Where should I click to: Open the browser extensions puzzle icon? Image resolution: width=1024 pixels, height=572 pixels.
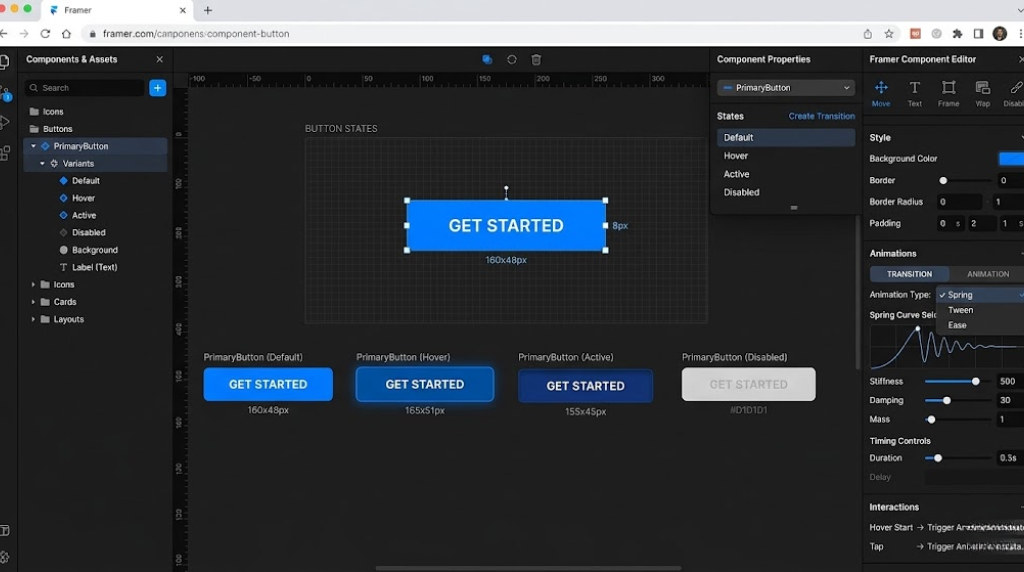(x=957, y=33)
